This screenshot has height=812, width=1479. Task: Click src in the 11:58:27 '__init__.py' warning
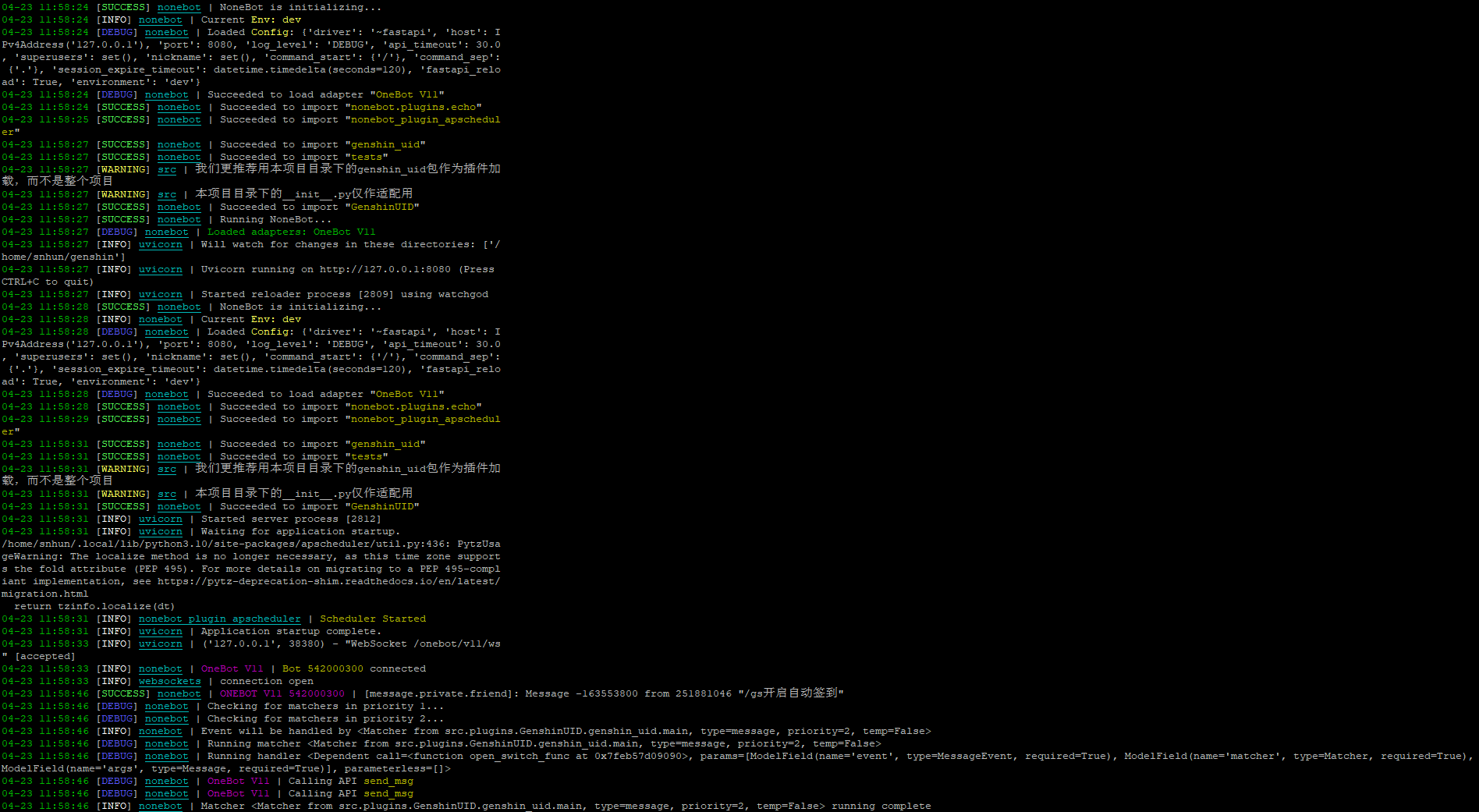167,194
